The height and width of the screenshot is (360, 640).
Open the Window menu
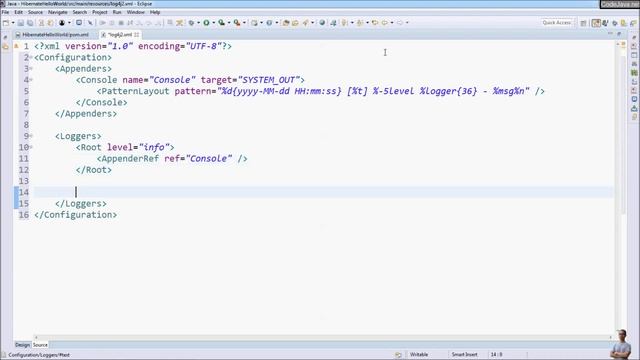pos(136,12)
